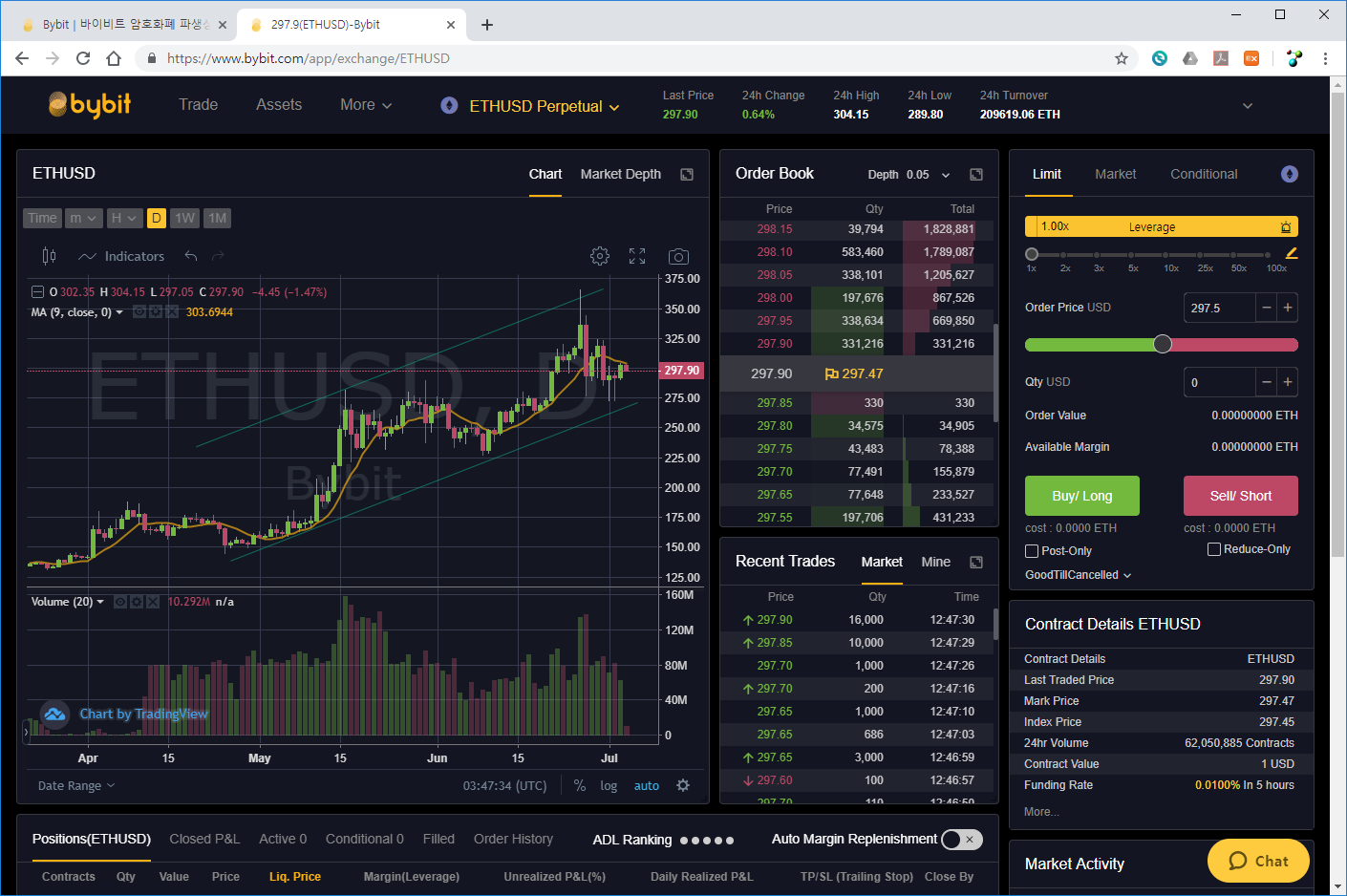This screenshot has width=1347, height=896.
Task: Click the Sell/ Short button
Action: 1241,496
